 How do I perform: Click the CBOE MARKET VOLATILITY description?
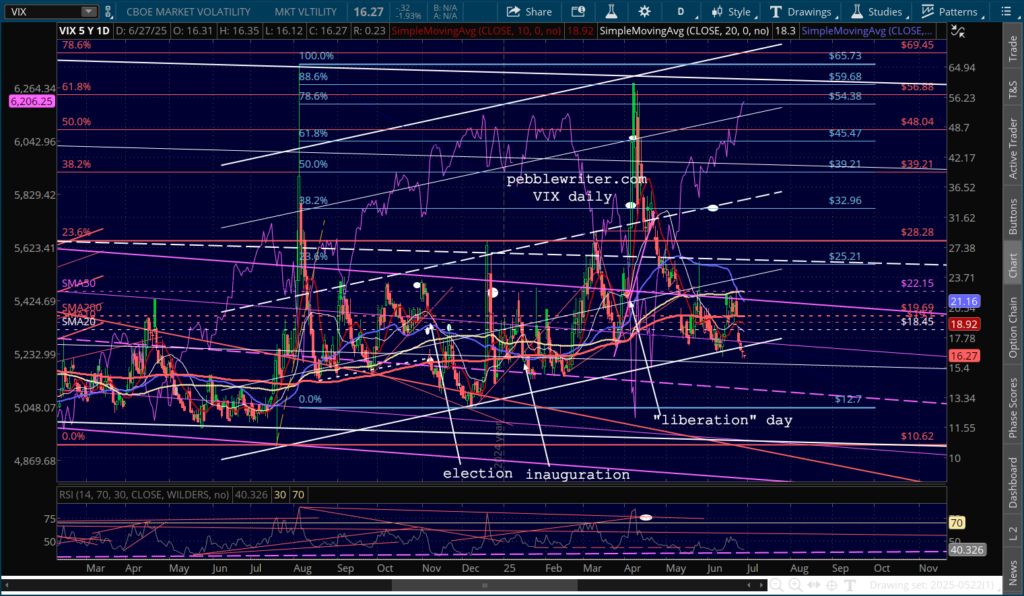click(x=188, y=12)
